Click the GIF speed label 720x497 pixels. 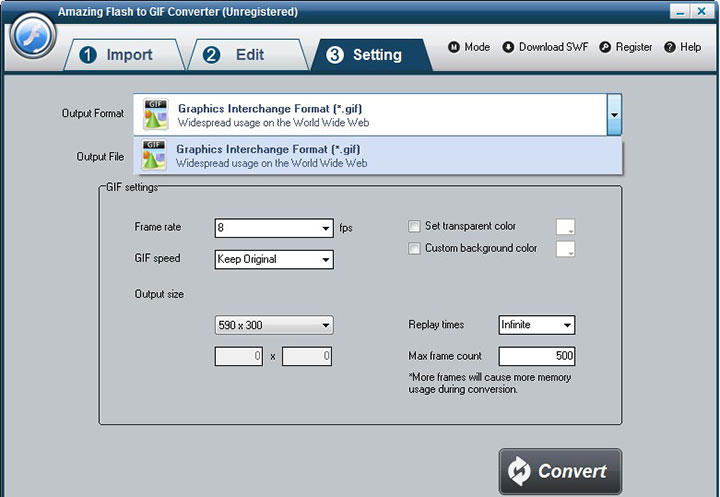pos(157,258)
